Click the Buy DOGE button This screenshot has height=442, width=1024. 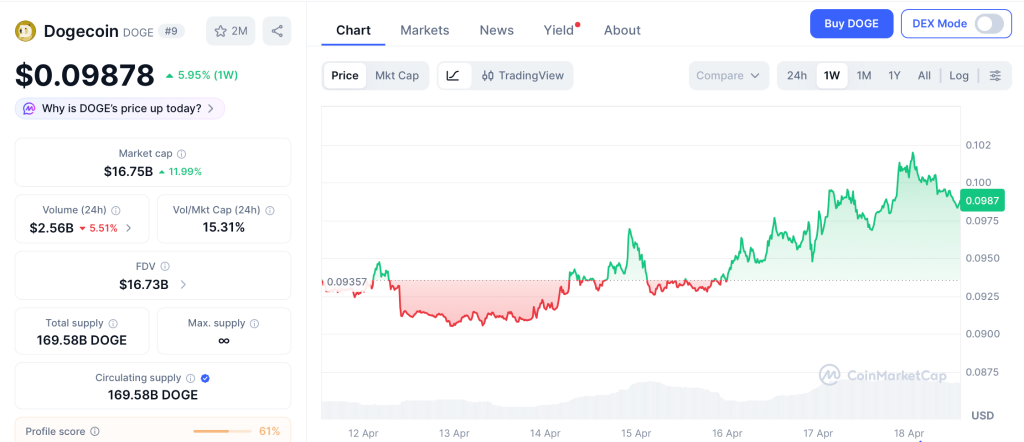(x=851, y=24)
